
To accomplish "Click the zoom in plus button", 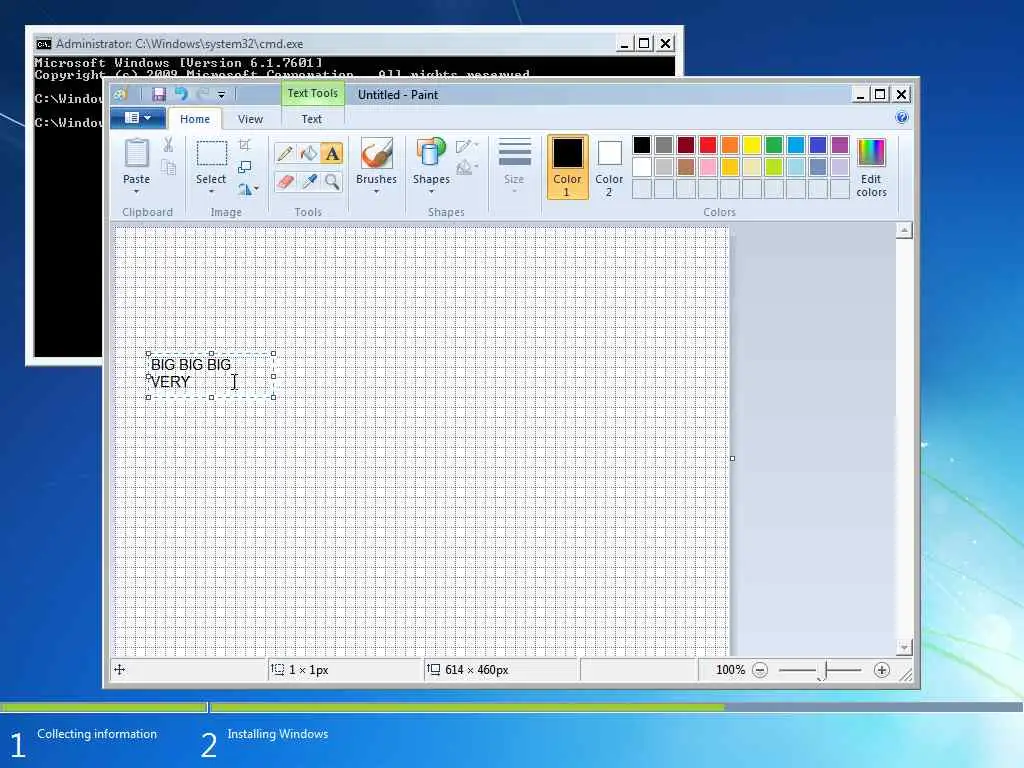I will [882, 670].
